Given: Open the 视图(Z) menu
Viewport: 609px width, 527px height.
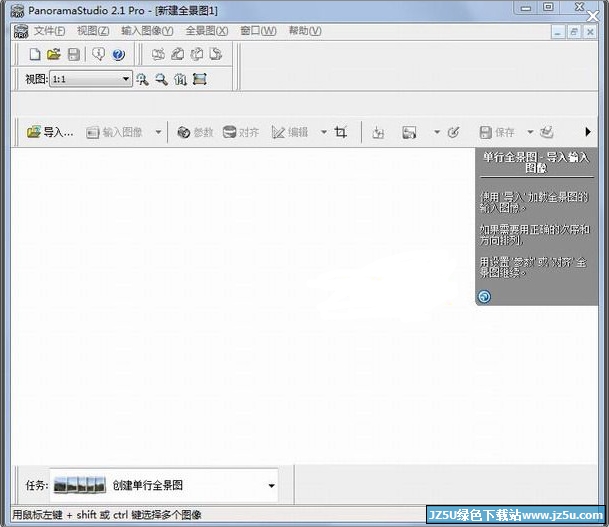Looking at the screenshot, I should [x=93, y=31].
